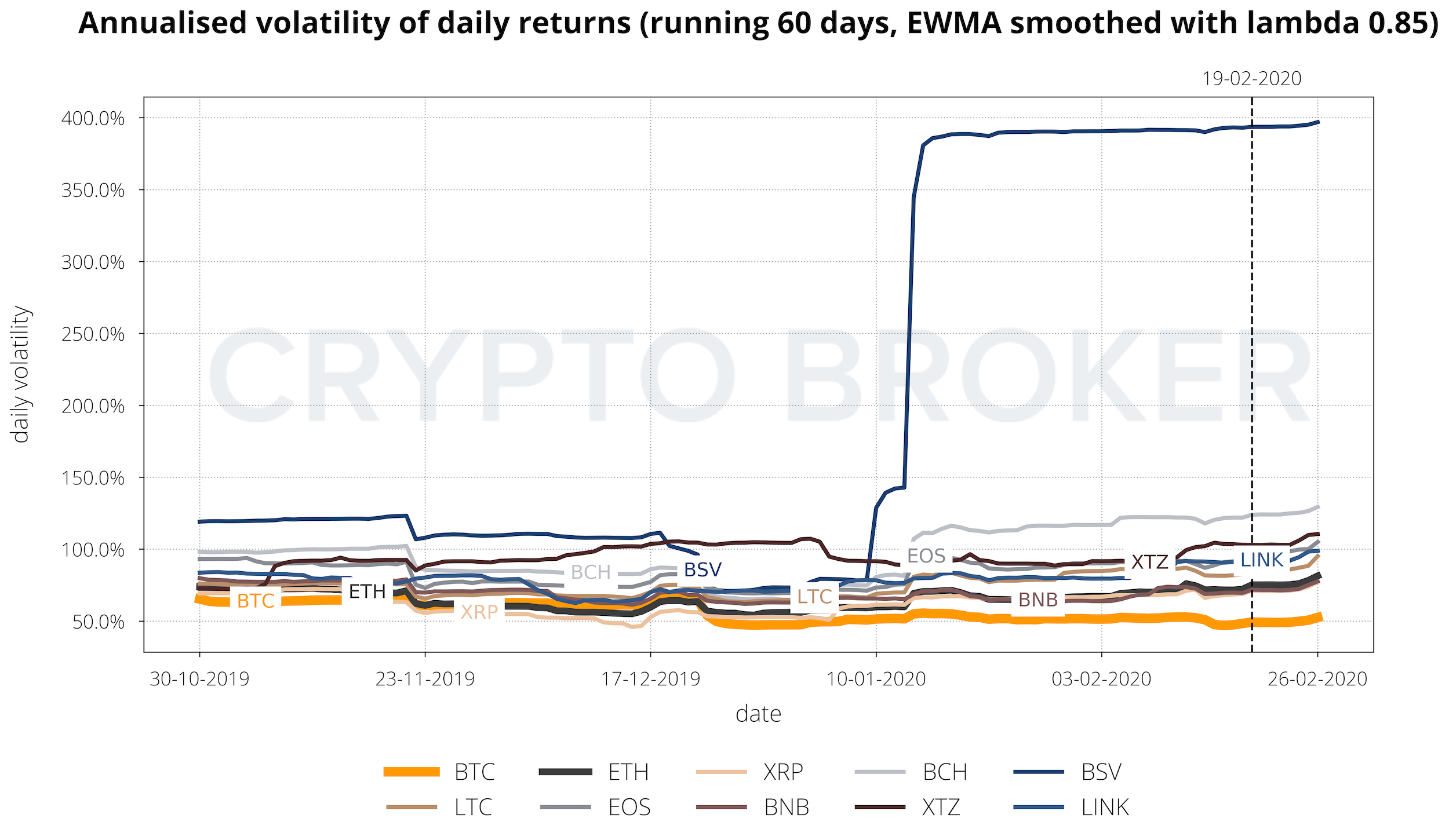Click the 19-02-2020 marker date label
This screenshot has width=1449, height=840.
[x=1251, y=79]
